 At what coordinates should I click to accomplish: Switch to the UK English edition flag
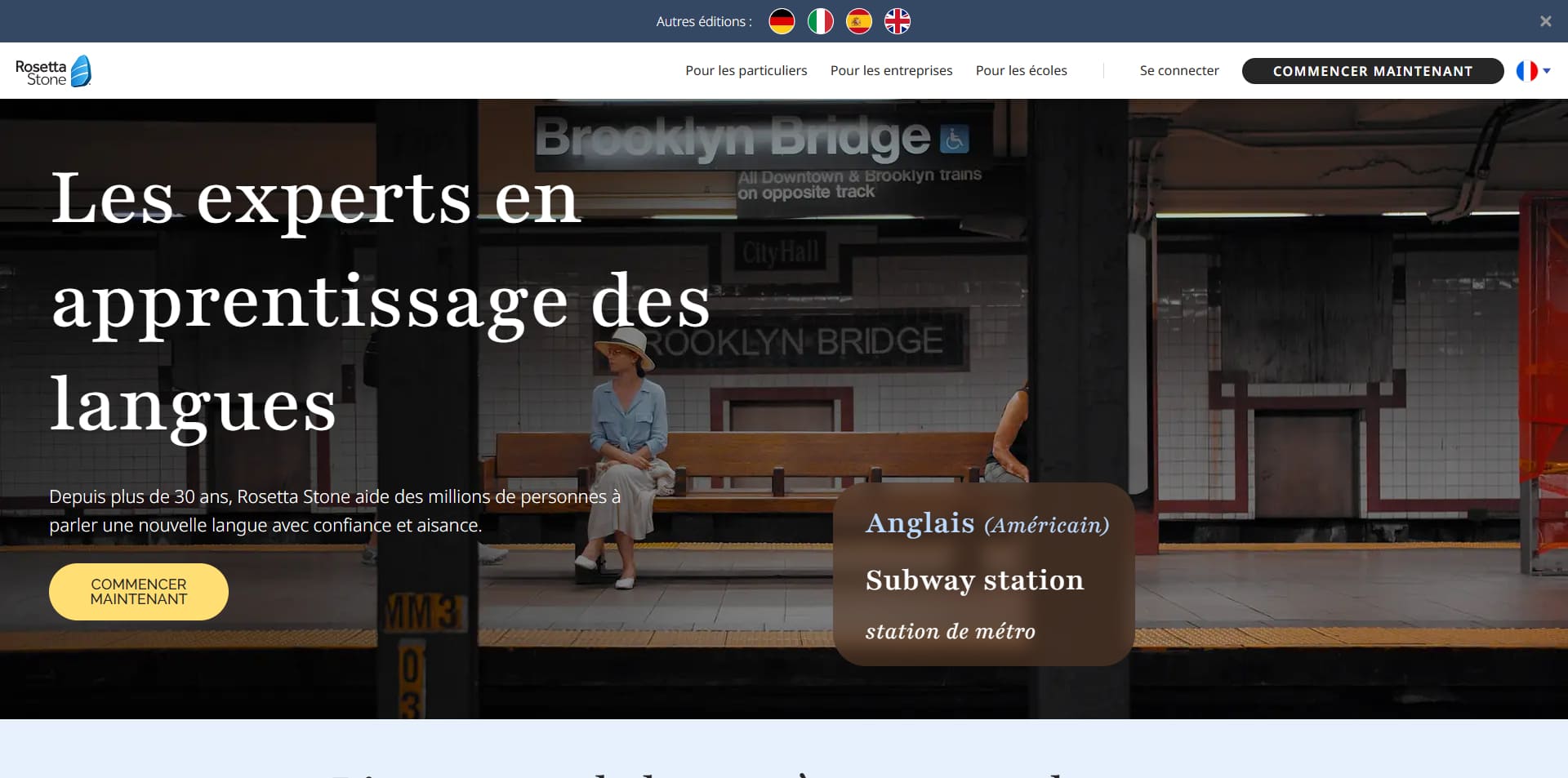(x=897, y=21)
